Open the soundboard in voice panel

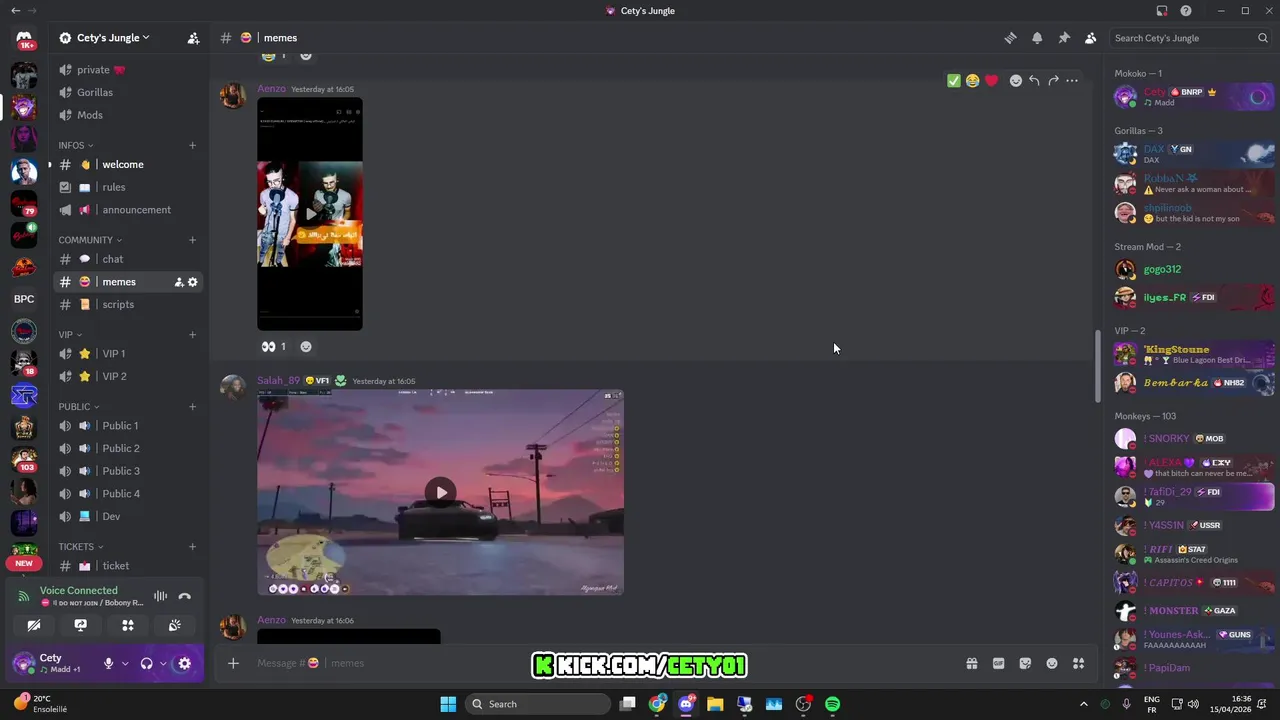[175, 625]
